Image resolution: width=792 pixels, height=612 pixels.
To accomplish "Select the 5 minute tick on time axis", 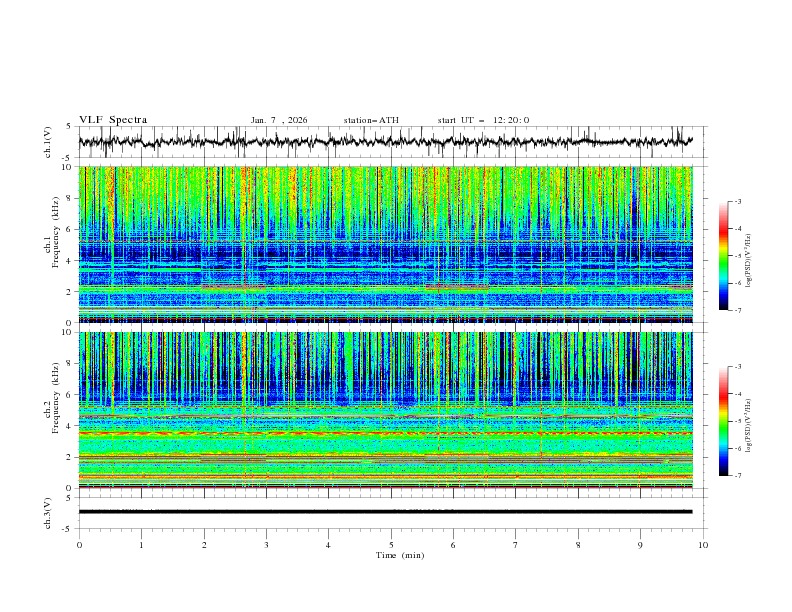I will pyautogui.click(x=391, y=544).
